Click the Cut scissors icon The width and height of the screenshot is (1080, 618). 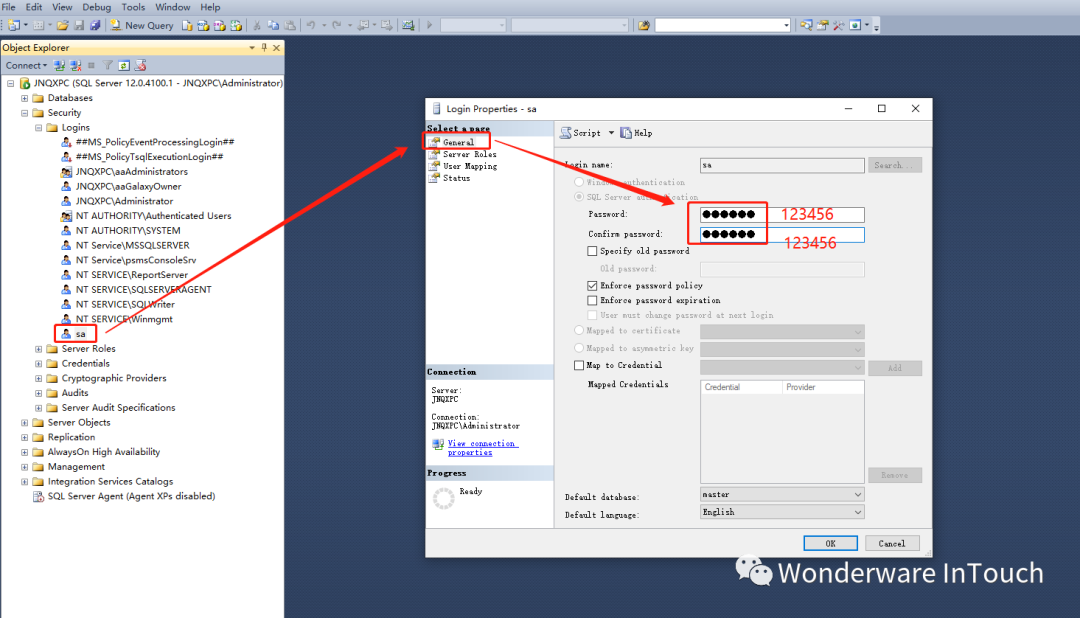coord(256,25)
